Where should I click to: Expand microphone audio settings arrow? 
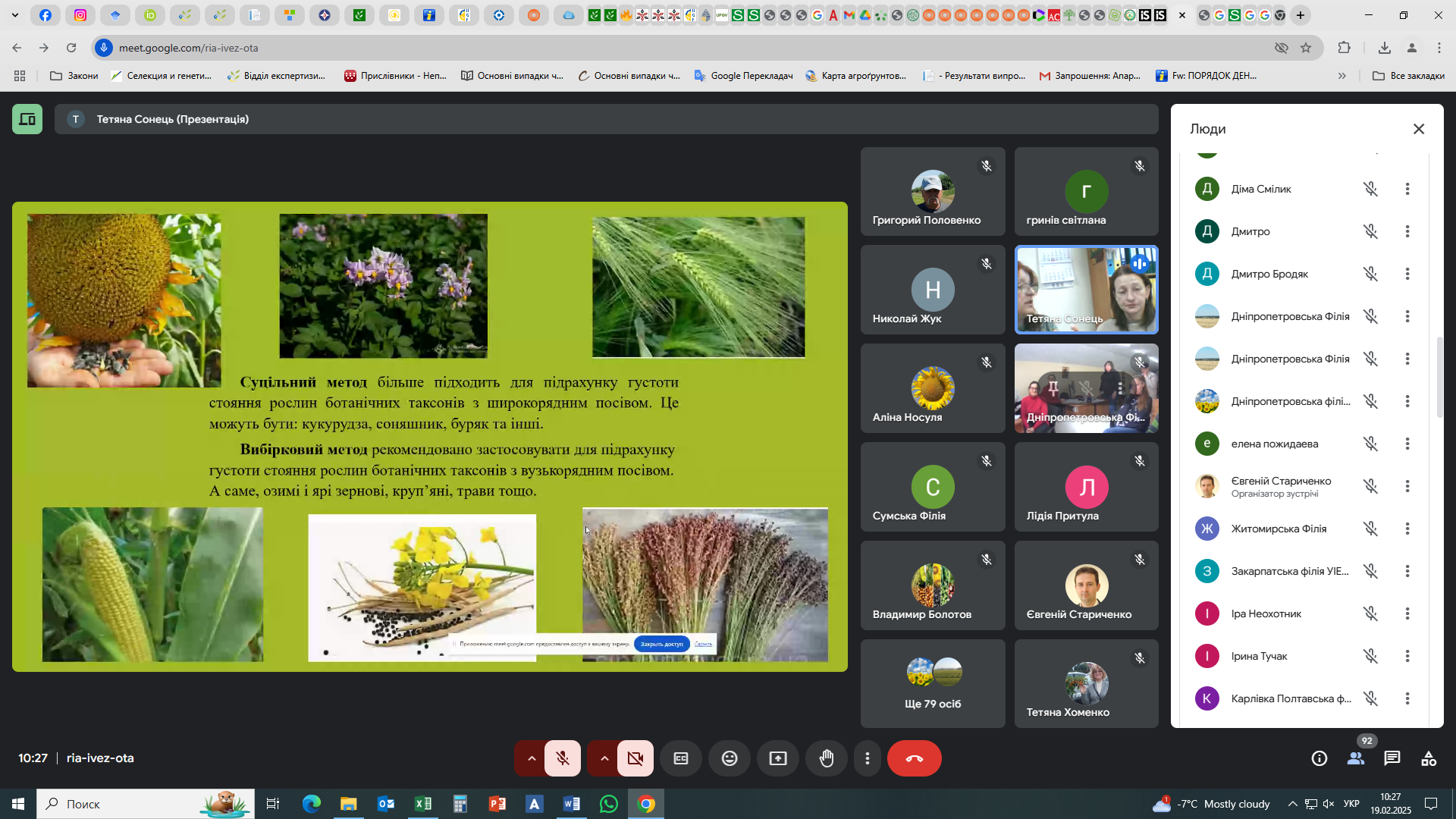point(531,758)
